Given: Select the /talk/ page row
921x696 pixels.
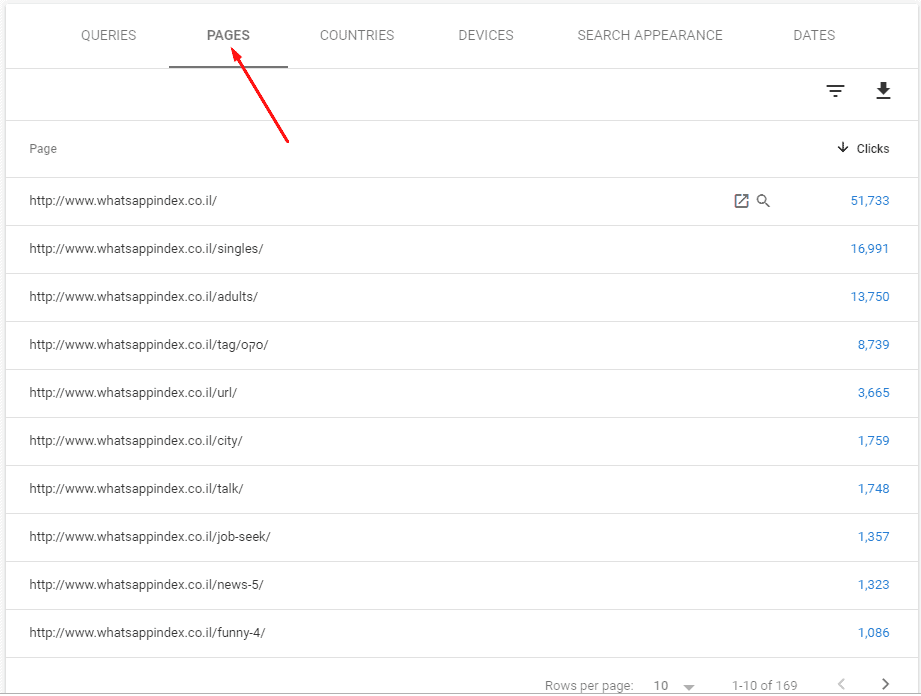Looking at the screenshot, I should click(462, 489).
